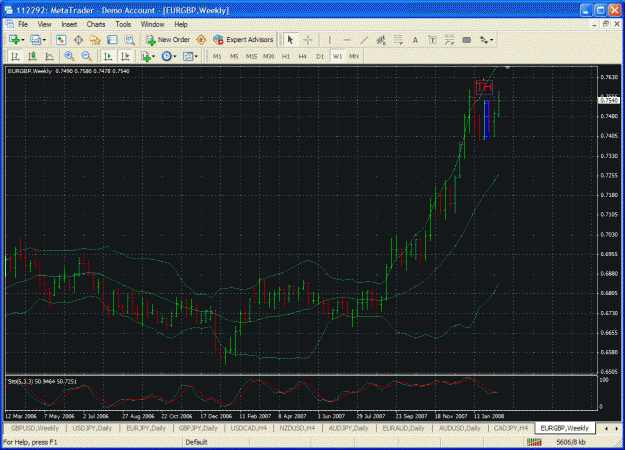Image resolution: width=625 pixels, height=450 pixels.
Task: Switch to USDJPY,Daily chart tab
Action: pos(92,428)
